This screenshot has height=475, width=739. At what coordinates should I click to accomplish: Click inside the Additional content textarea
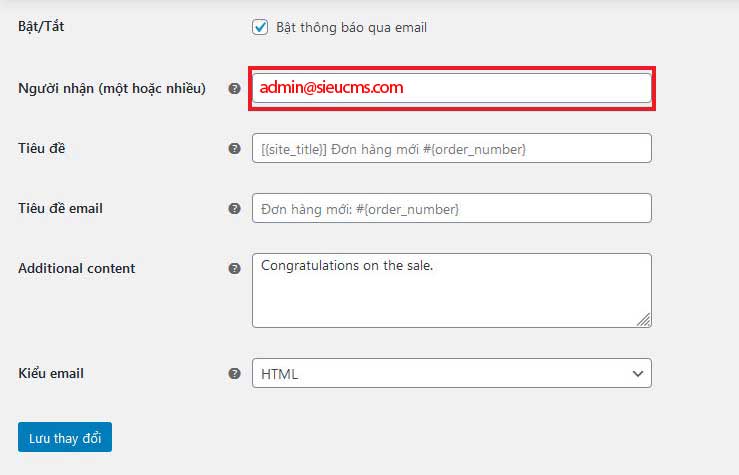(452, 290)
